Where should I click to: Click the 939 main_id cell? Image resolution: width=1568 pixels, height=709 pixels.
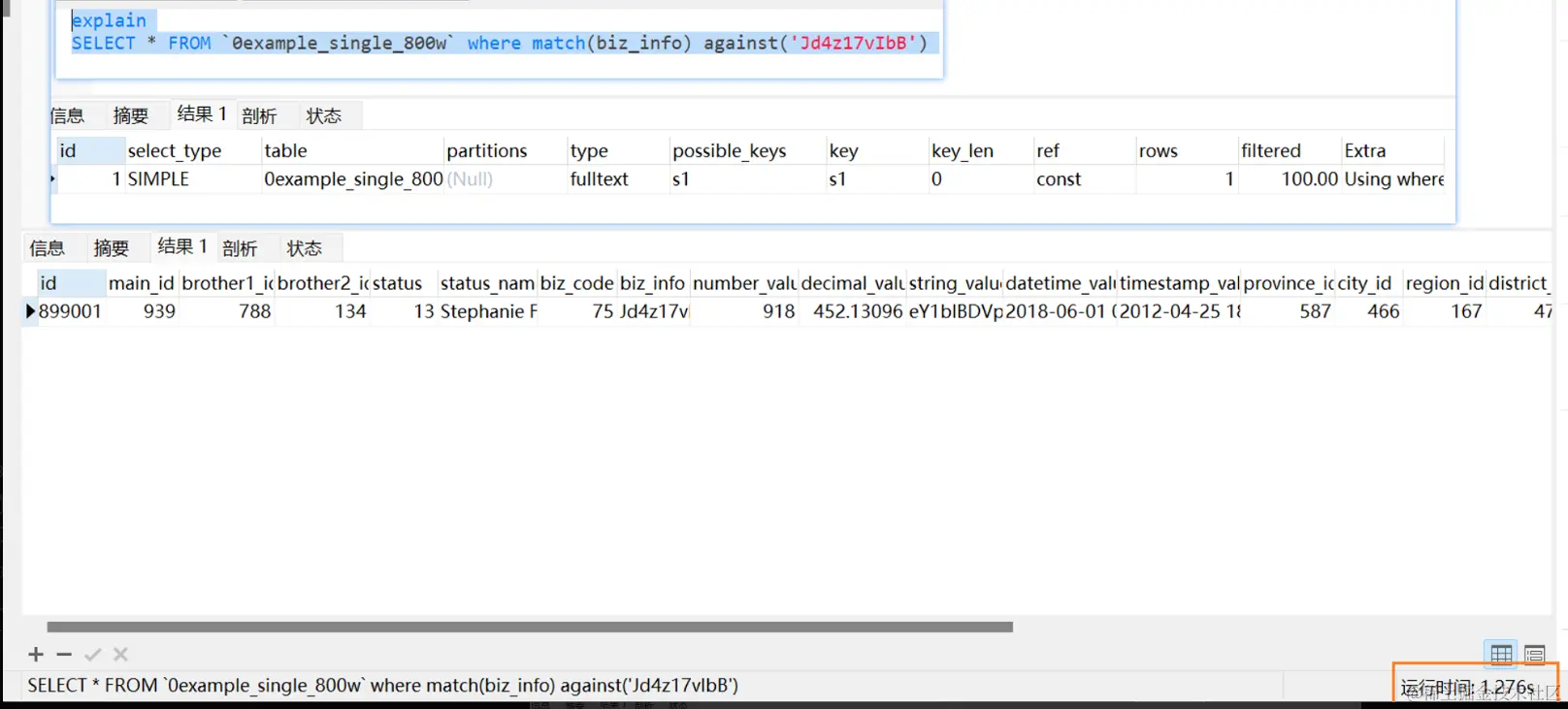click(x=142, y=311)
